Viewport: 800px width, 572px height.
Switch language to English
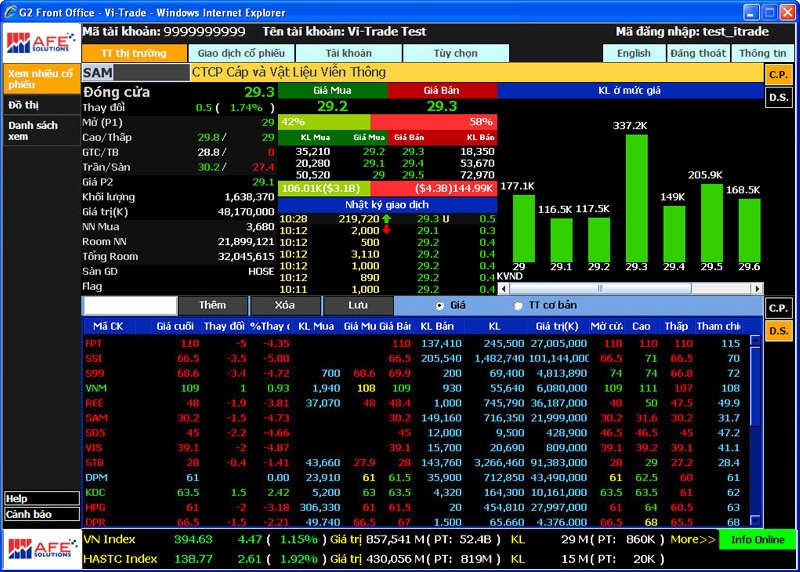[x=634, y=53]
